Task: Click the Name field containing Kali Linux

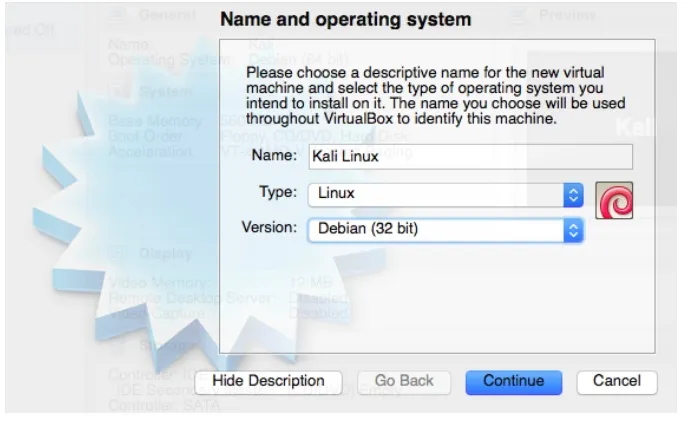Action: coord(470,157)
